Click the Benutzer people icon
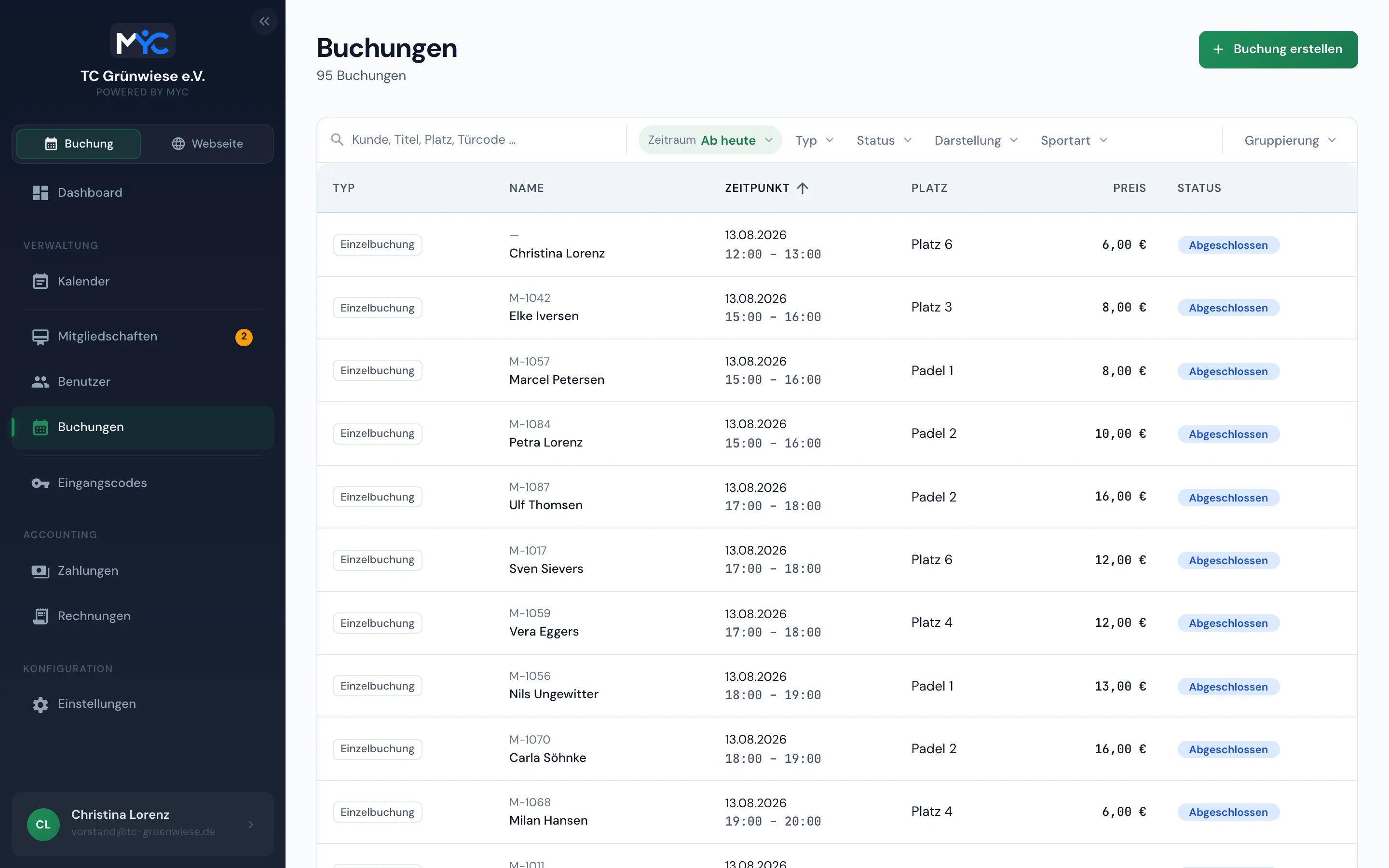This screenshot has width=1389, height=868. (40, 382)
